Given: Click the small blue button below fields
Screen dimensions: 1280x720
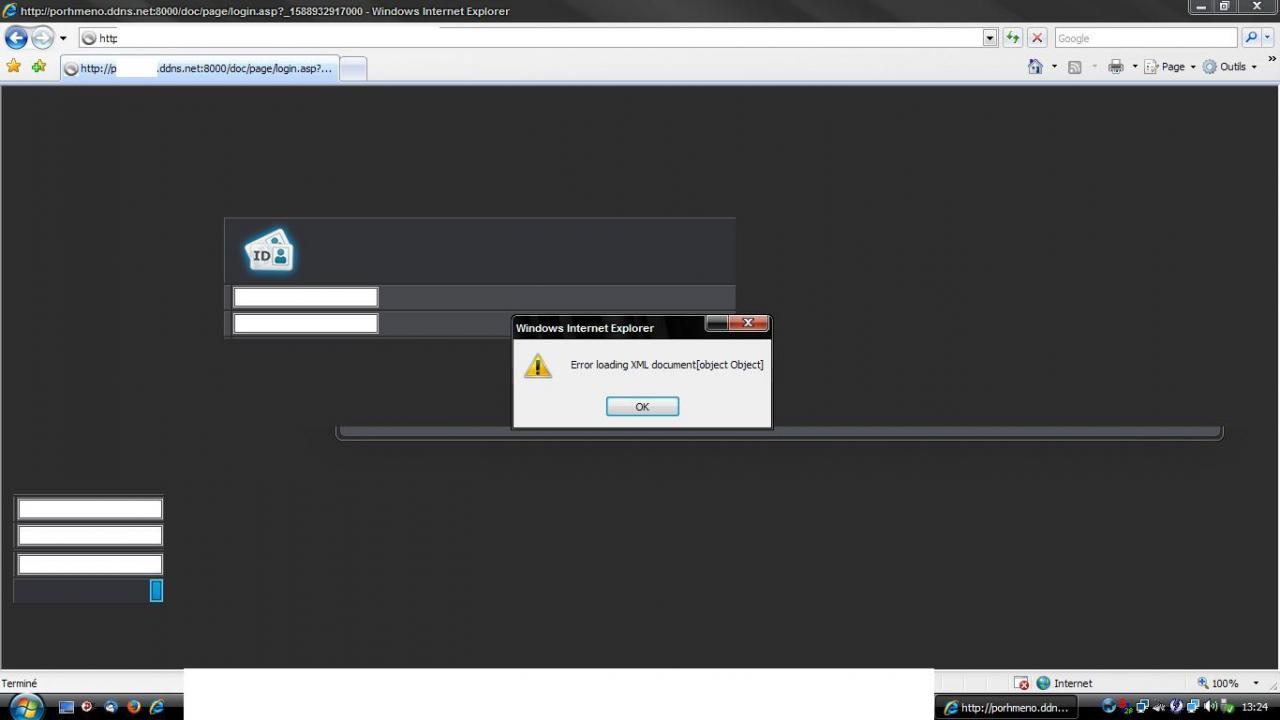Looking at the screenshot, I should tap(156, 591).
